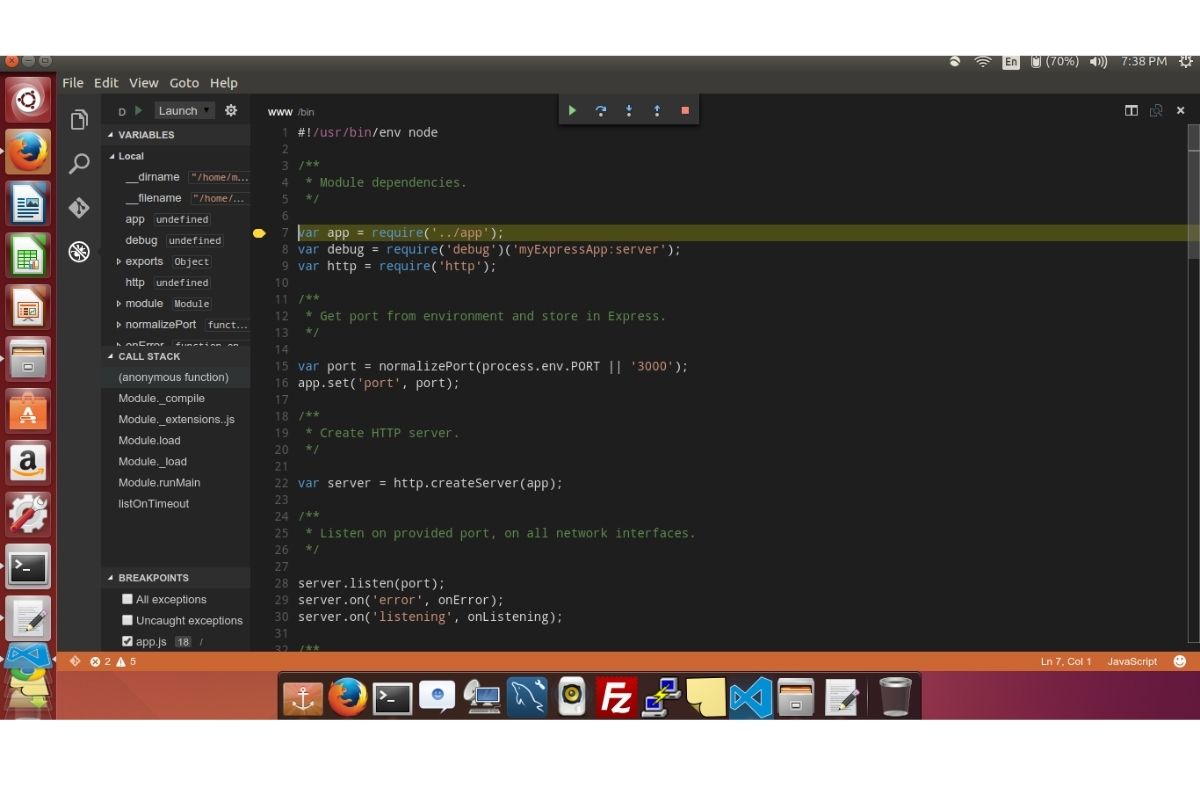Click the www file tab title

(280, 112)
